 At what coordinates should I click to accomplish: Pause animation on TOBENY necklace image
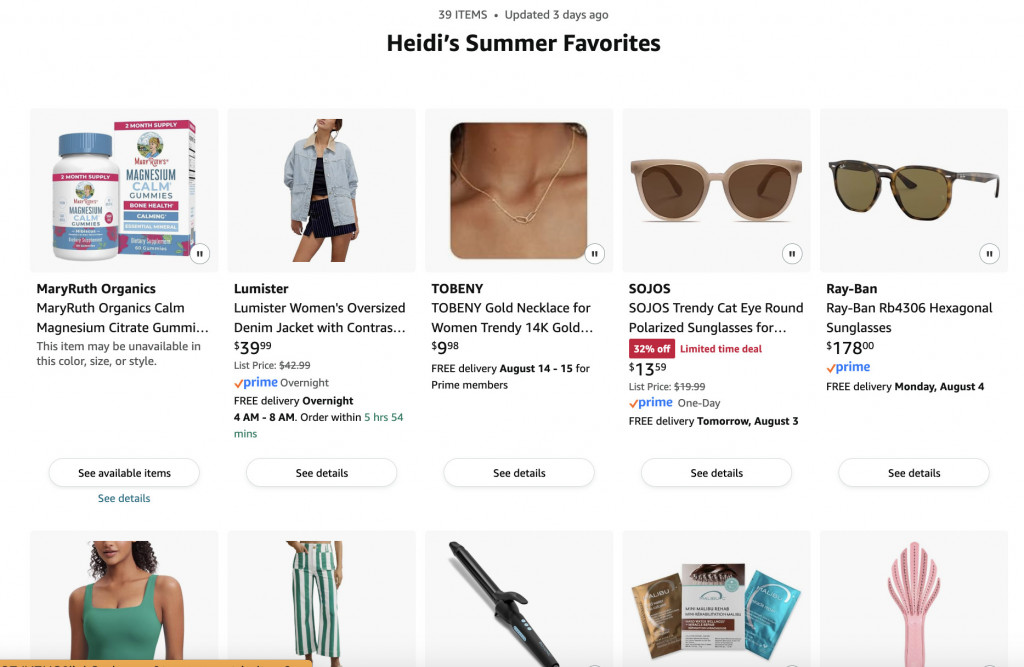click(594, 254)
